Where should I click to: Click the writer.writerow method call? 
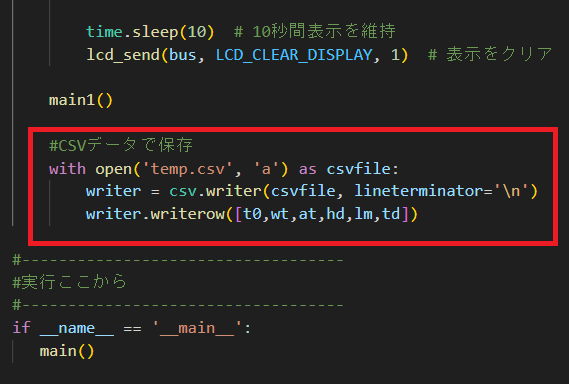point(156,214)
